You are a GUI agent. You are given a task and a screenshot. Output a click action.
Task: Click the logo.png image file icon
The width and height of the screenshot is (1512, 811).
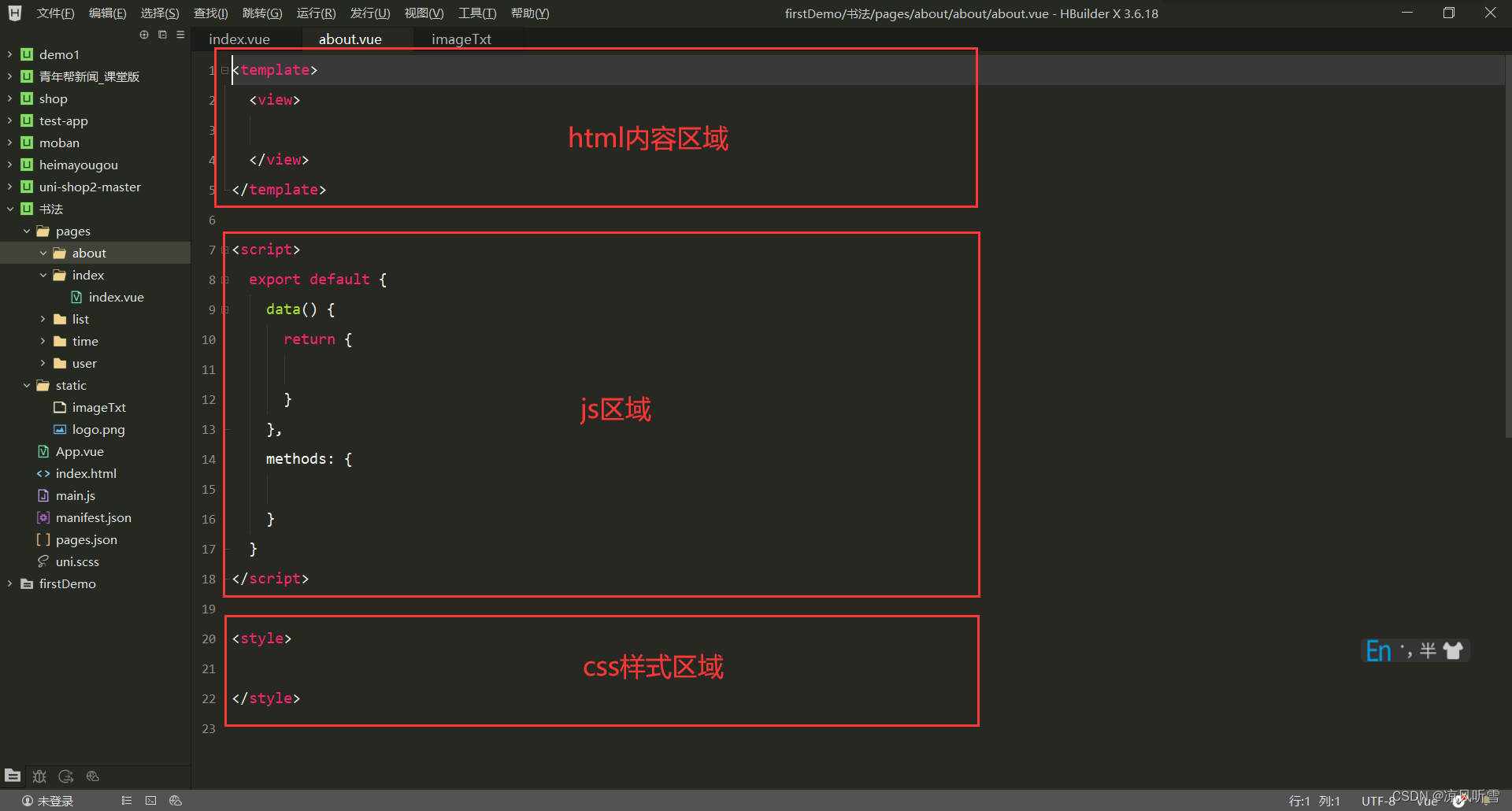(60, 429)
